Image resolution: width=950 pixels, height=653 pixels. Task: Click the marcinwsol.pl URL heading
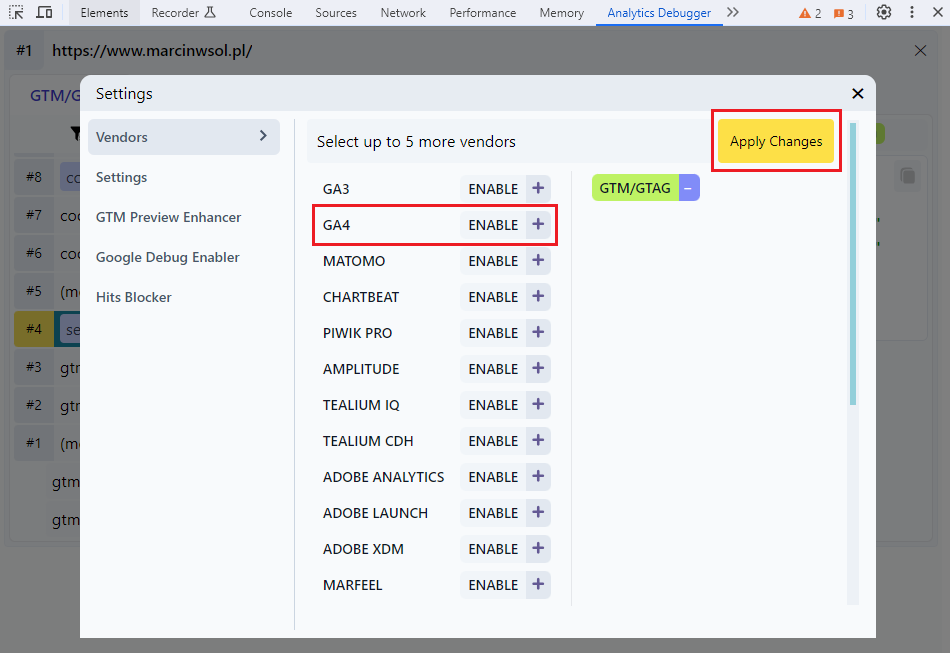tap(151, 51)
